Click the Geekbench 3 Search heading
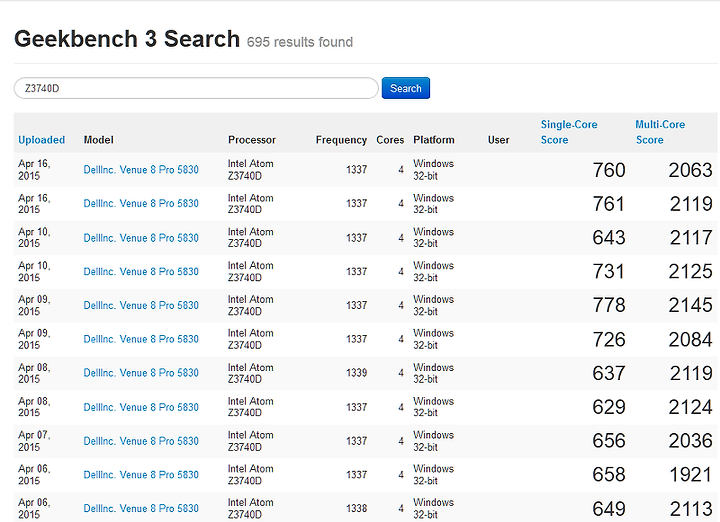This screenshot has width=720, height=522. click(x=127, y=39)
